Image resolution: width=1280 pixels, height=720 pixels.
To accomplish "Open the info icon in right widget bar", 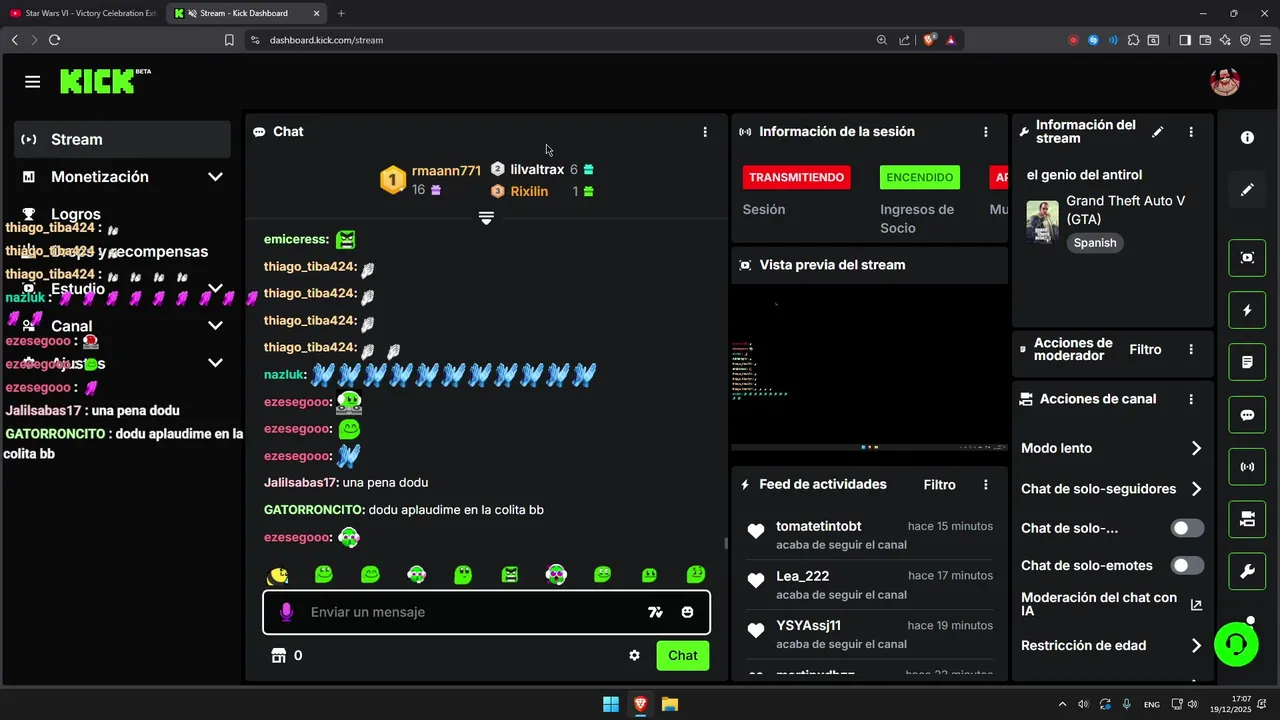I will (x=1247, y=138).
